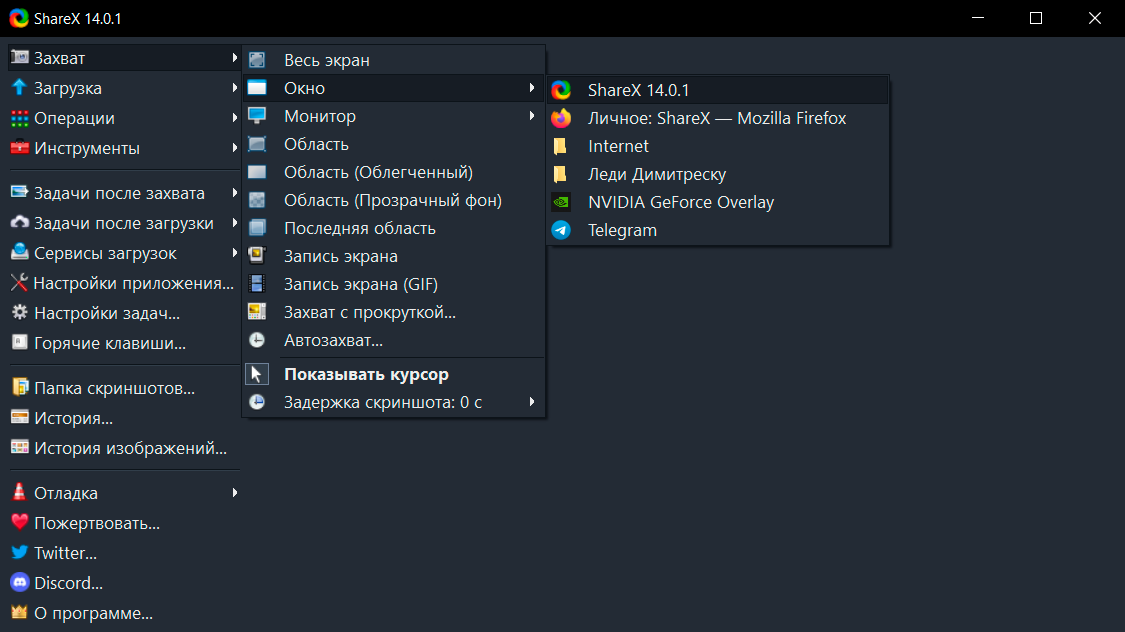Choose Область (Облегченный) from the menu
Image resolution: width=1125 pixels, height=632 pixels.
[x=393, y=171]
